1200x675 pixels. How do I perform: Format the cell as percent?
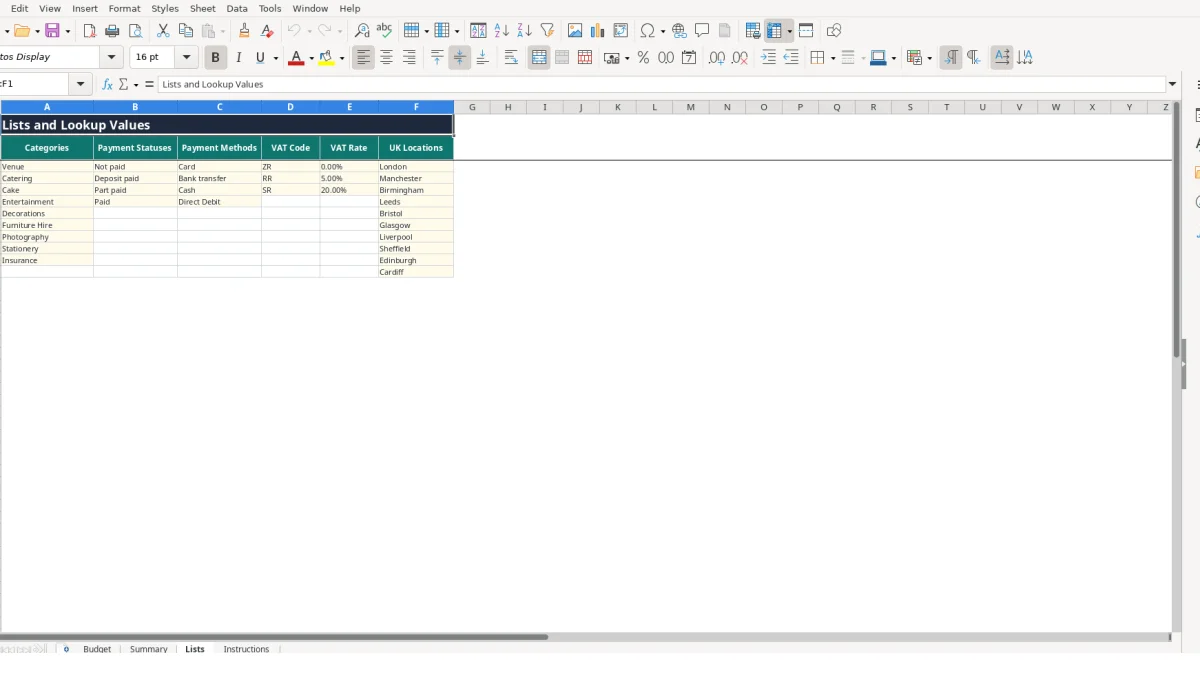tap(643, 58)
